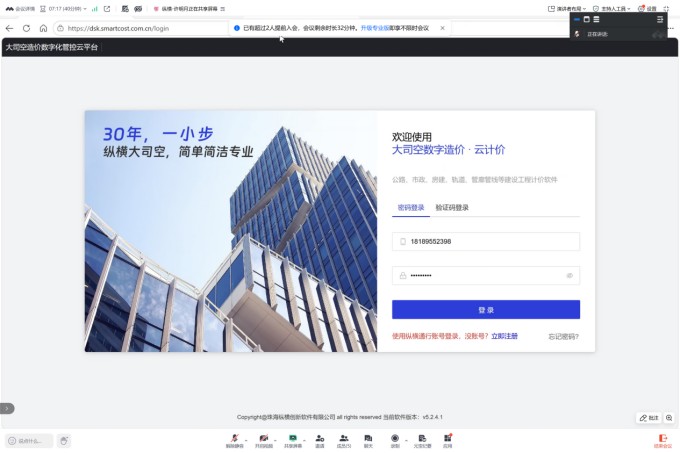Viewport: 680px width, 453px height.
Task: Click the browser home icon
Action: pos(43,28)
